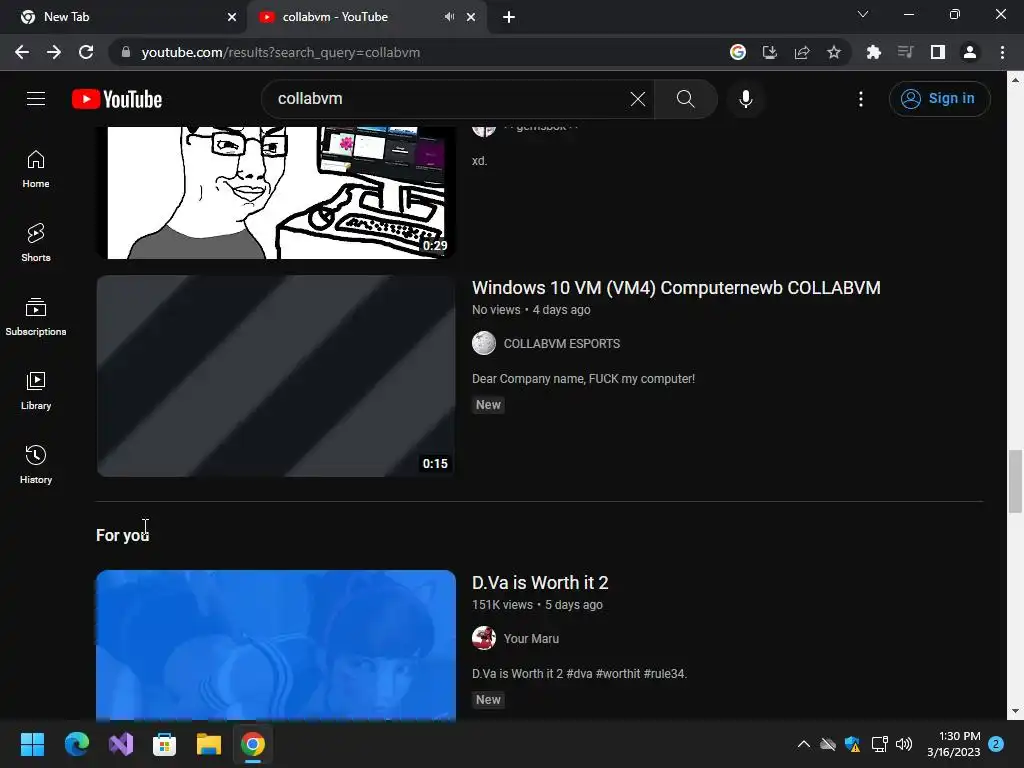Image resolution: width=1024 pixels, height=768 pixels.
Task: Open the Your Maru channel name
Action: click(x=531, y=639)
